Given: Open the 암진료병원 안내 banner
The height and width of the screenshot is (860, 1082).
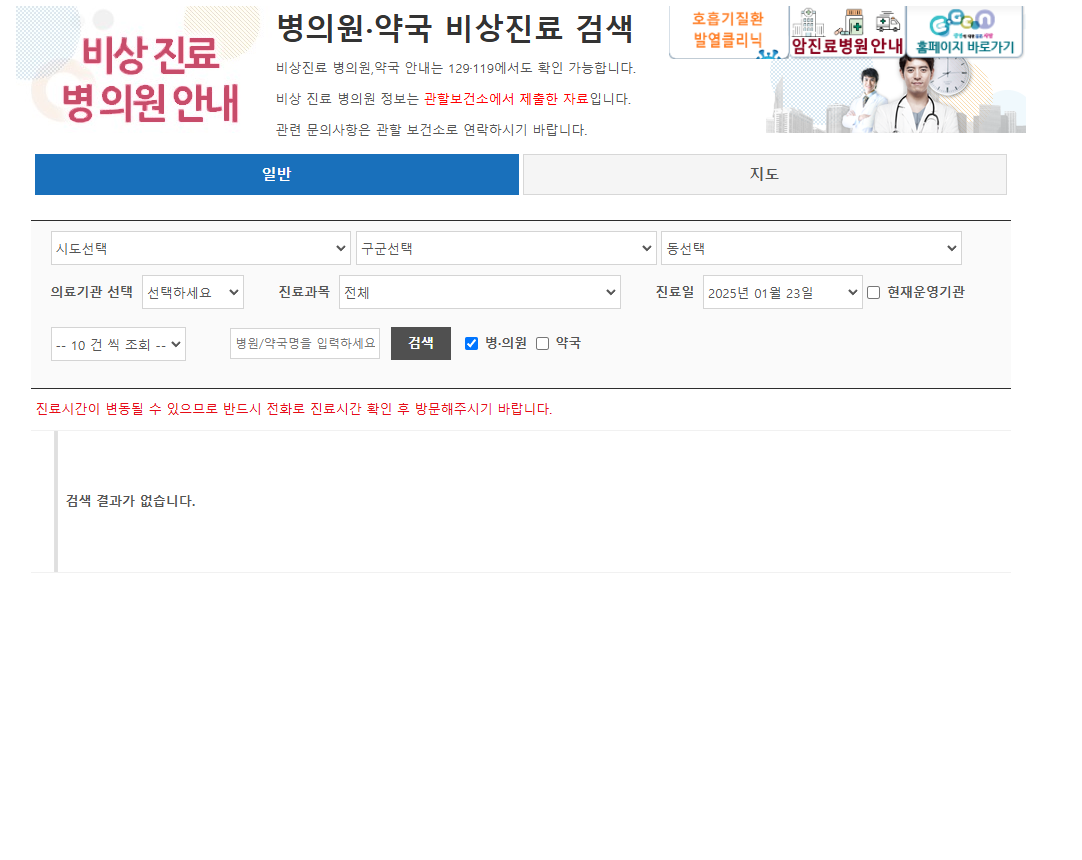Looking at the screenshot, I should point(847,31).
